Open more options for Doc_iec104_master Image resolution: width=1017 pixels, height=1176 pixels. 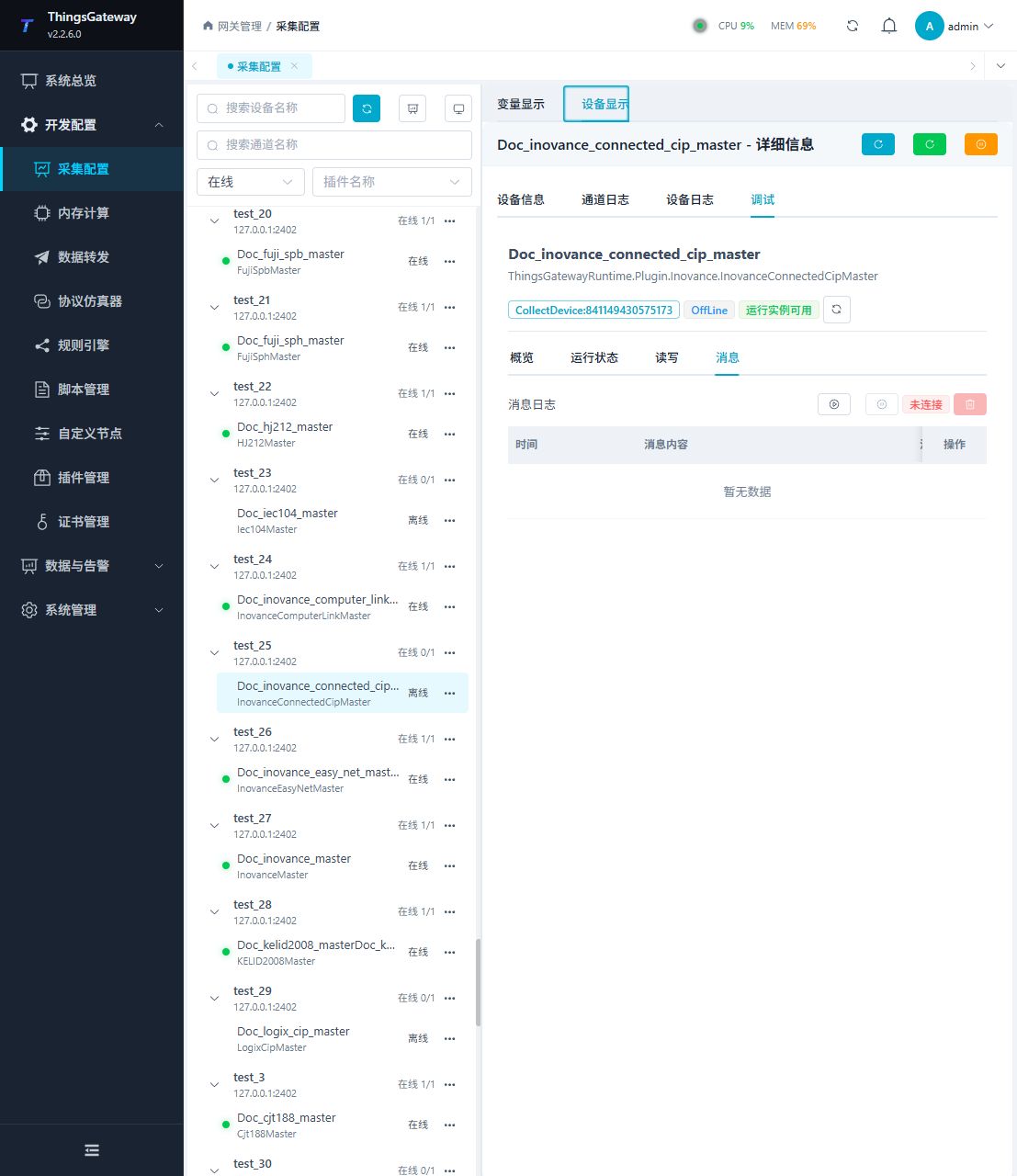449,521
